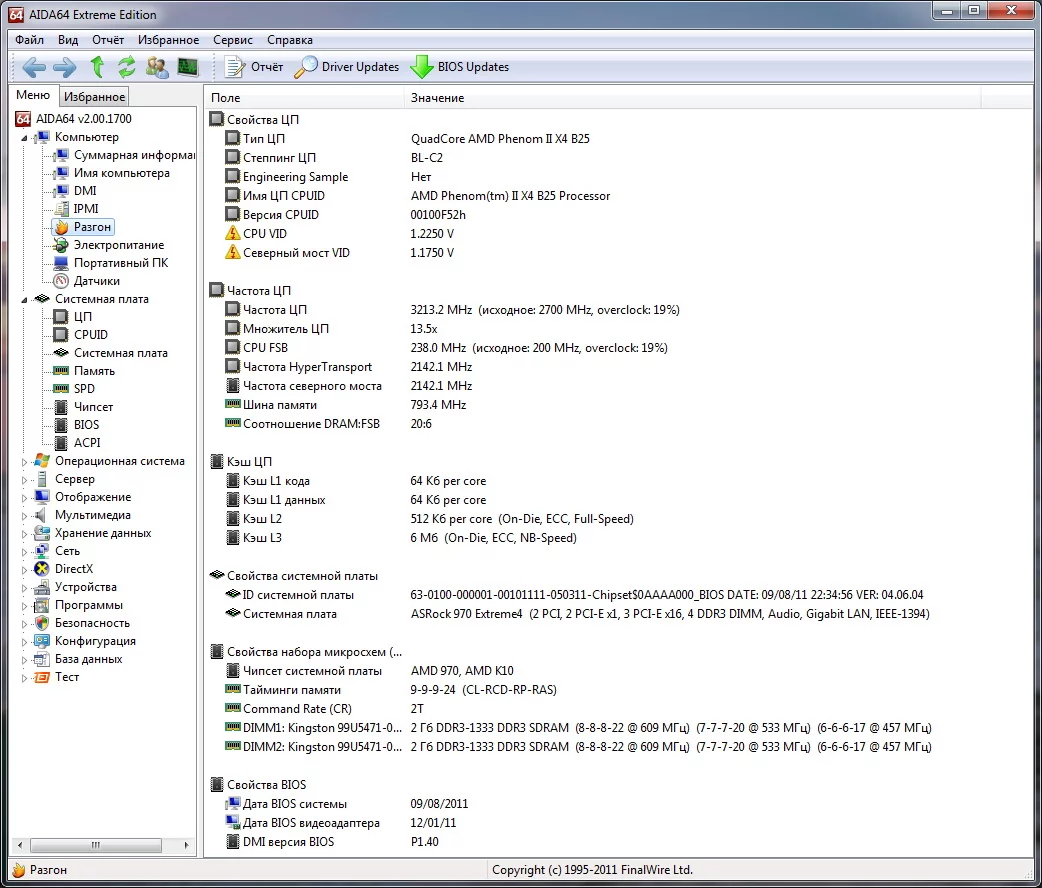Open the Файл menu
Viewport: 1042px width, 888px height.
[x=29, y=40]
